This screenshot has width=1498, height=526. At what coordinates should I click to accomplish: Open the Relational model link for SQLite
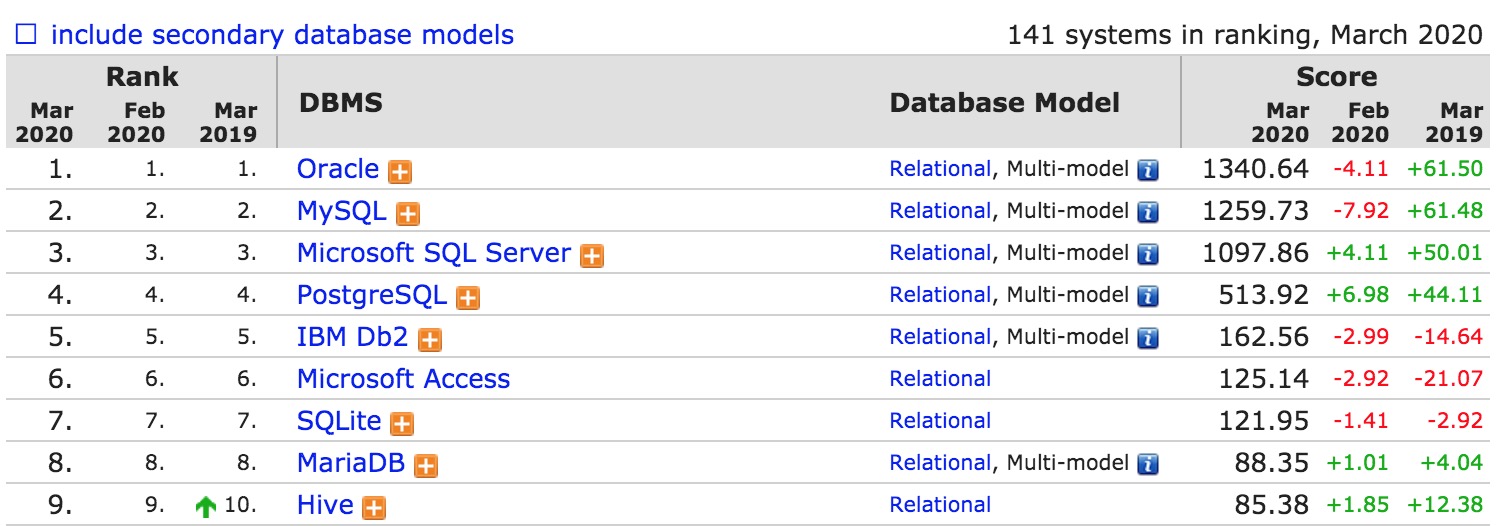coord(940,422)
